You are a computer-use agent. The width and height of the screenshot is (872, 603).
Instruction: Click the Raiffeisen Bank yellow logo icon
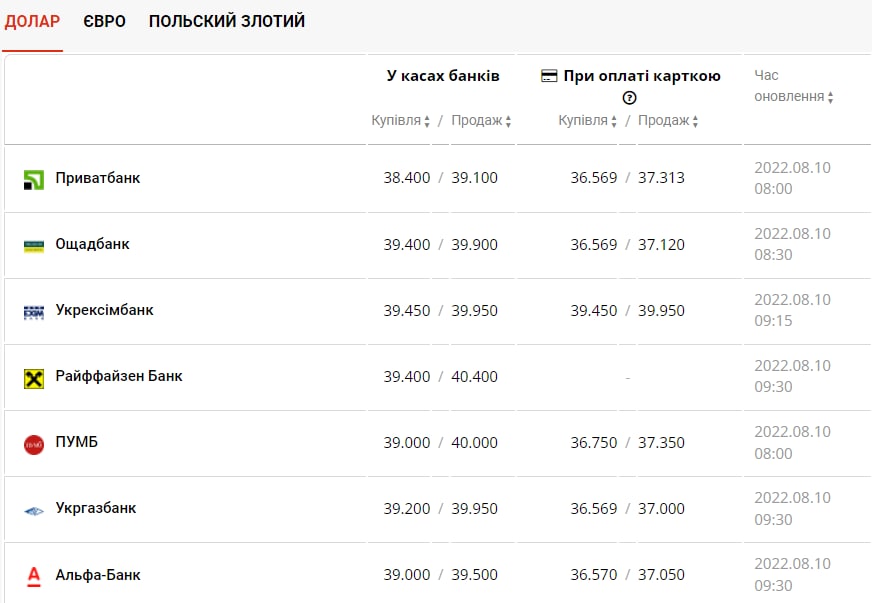[x=34, y=378]
